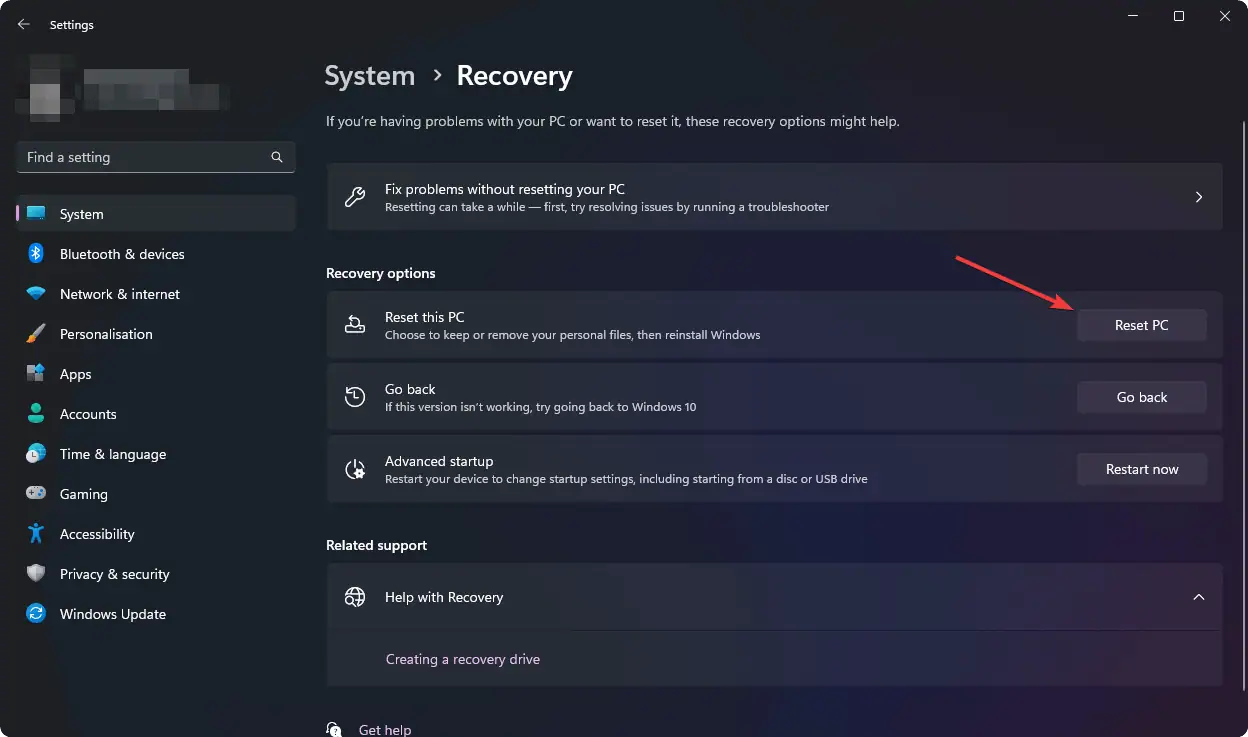Screen dimensions: 1248x737
Task: Click the Privacy & security shield icon
Action: (36, 574)
